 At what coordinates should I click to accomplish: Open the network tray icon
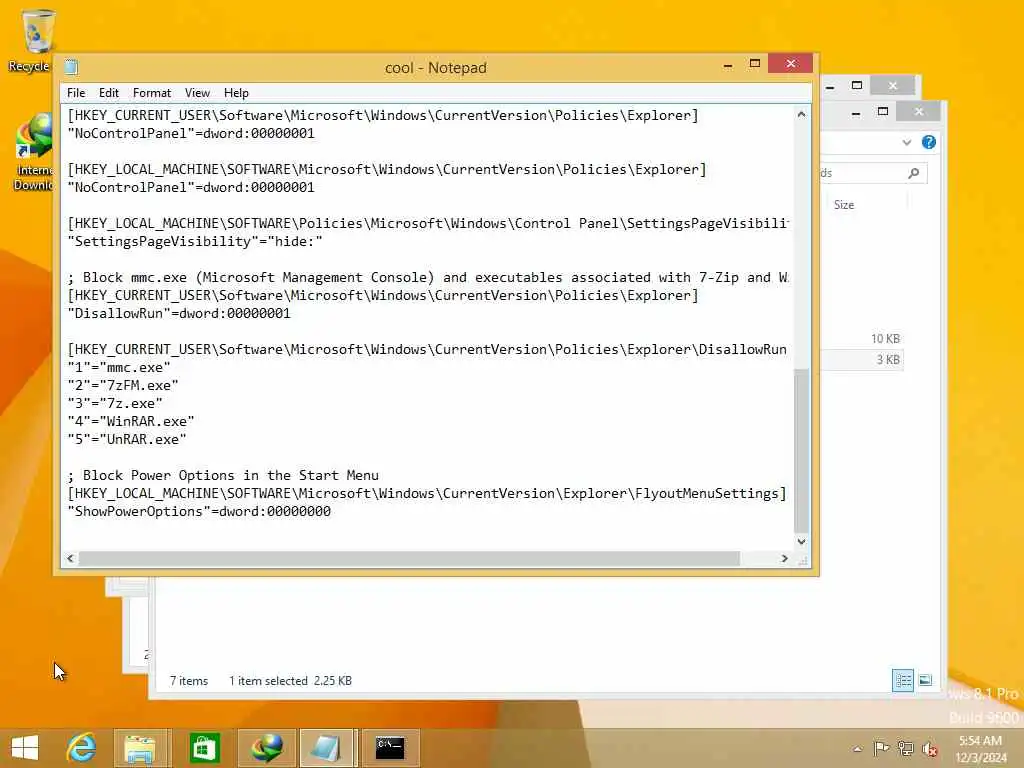click(x=905, y=748)
